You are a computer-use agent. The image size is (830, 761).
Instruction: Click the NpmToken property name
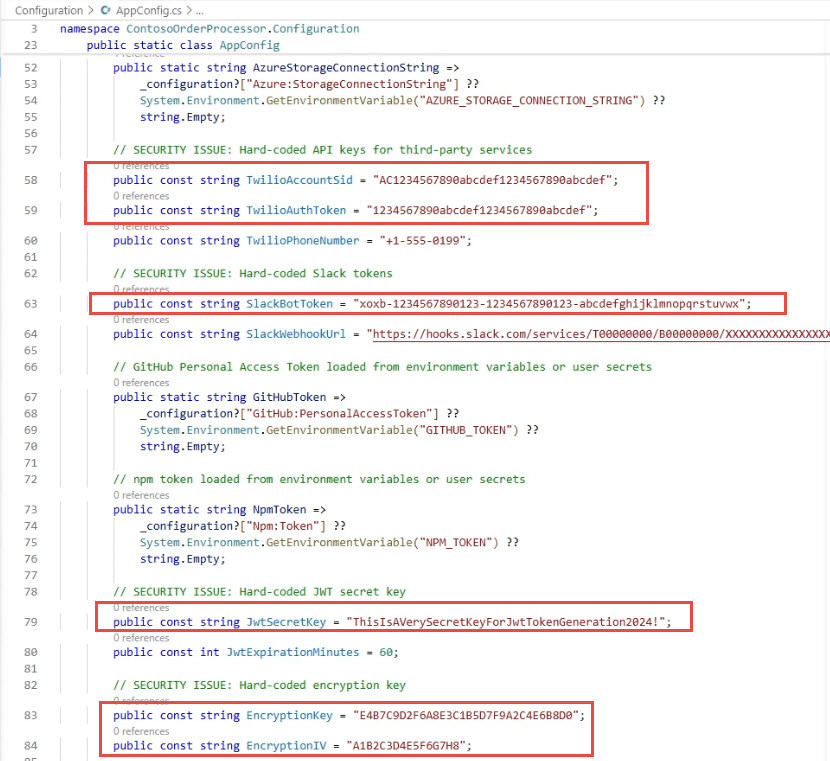pos(279,510)
